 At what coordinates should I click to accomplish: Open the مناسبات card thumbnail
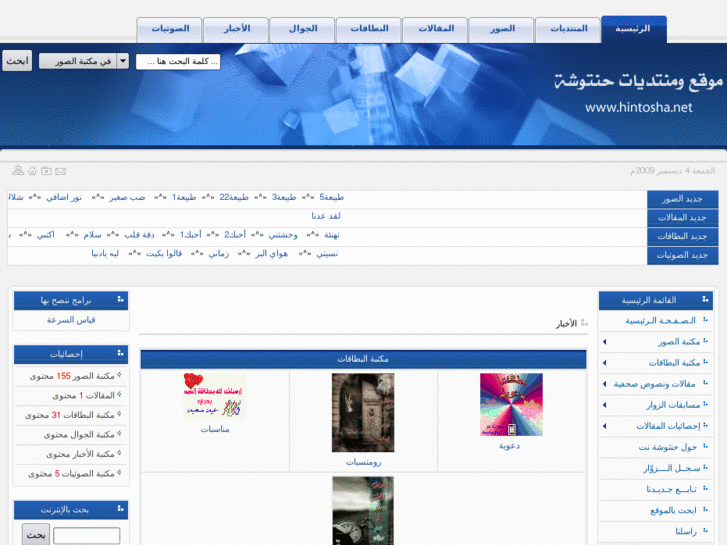click(215, 396)
